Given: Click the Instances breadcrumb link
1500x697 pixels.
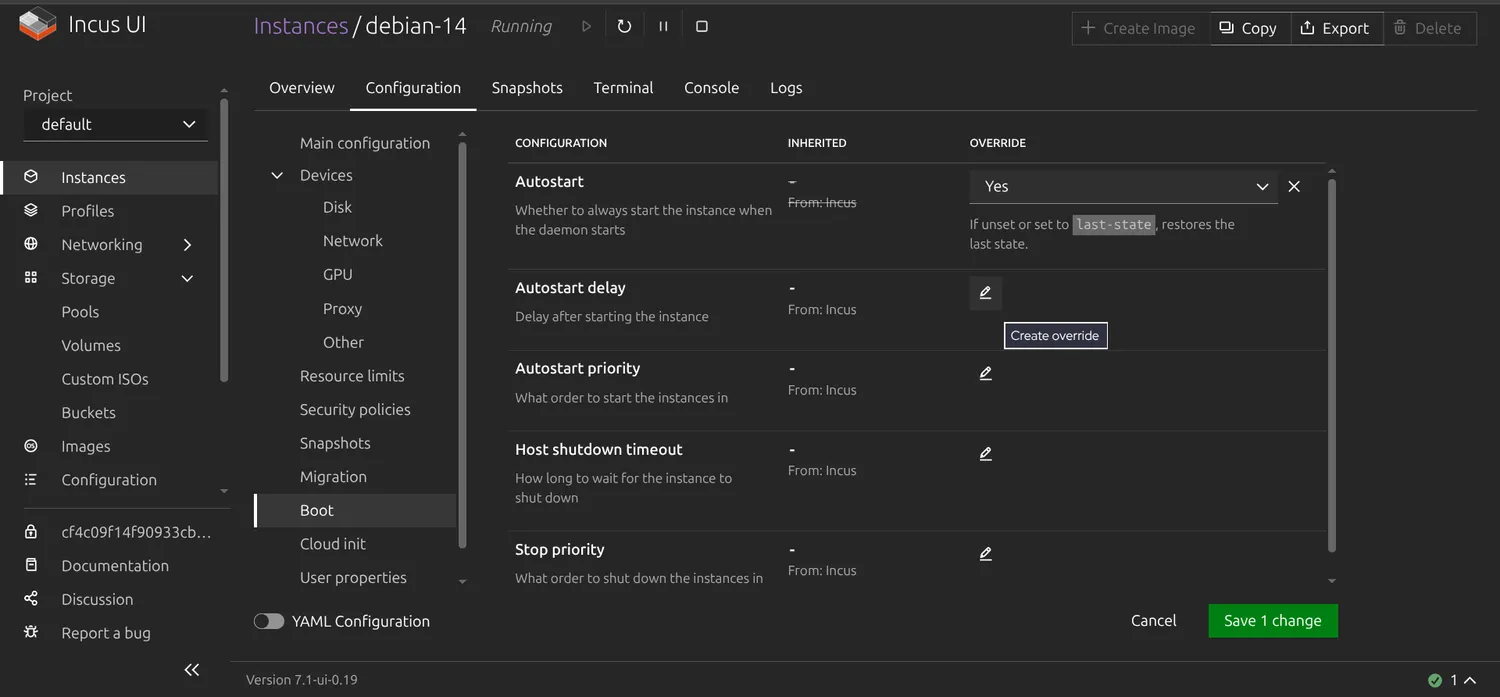Looking at the screenshot, I should (x=301, y=26).
